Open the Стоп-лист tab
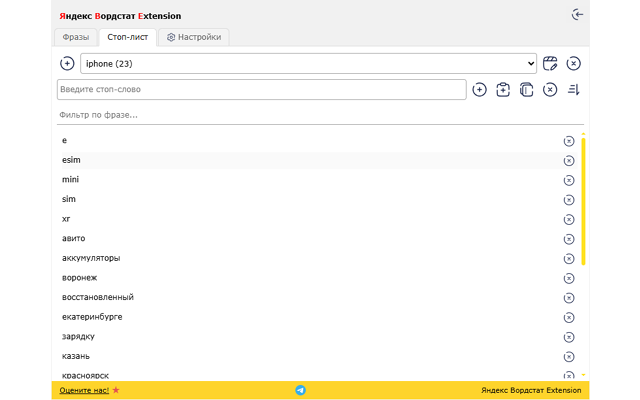 [127, 37]
